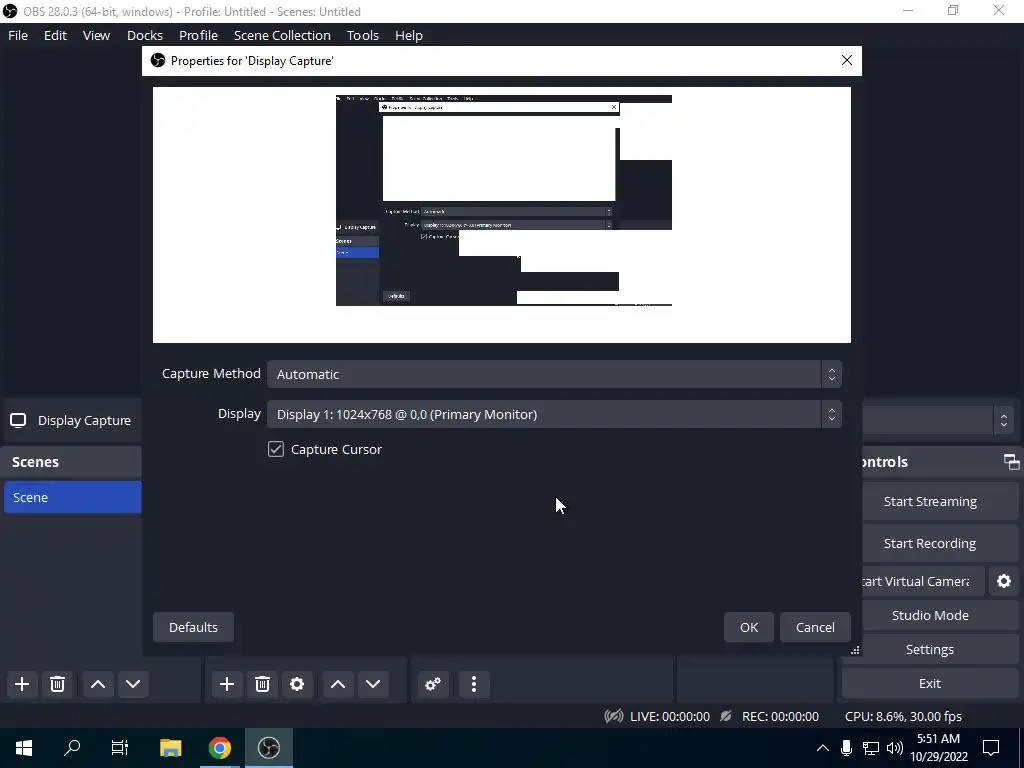Click Start Virtual Camera button
1024x768 pixels.
tap(922, 581)
